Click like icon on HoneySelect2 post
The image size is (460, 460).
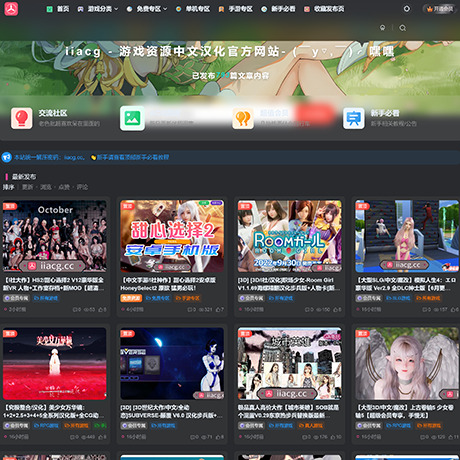tap(219, 310)
